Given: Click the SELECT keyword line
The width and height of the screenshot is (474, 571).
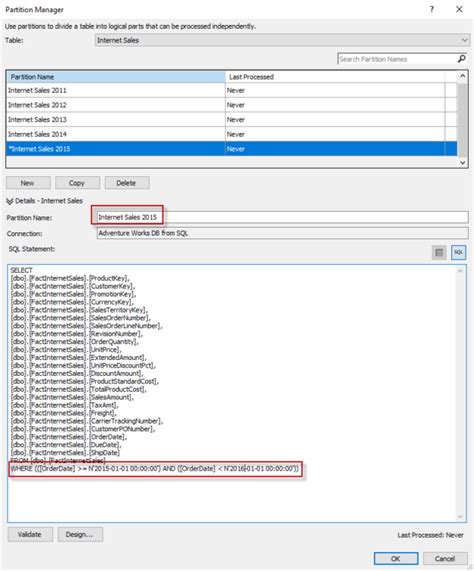Looking at the screenshot, I should pos(21,270).
